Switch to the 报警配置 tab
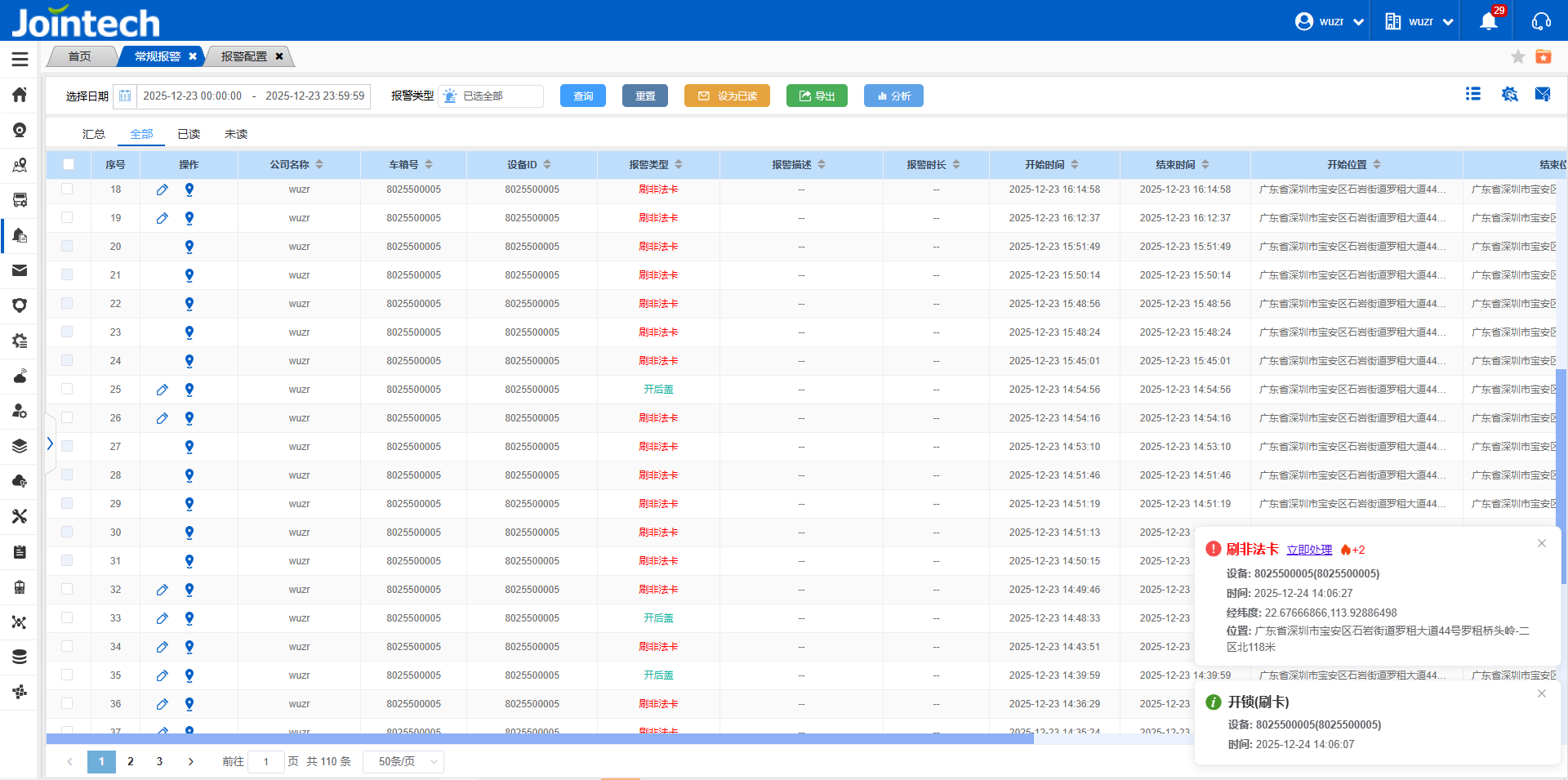Viewport: 1568px width, 780px height. 244,56
